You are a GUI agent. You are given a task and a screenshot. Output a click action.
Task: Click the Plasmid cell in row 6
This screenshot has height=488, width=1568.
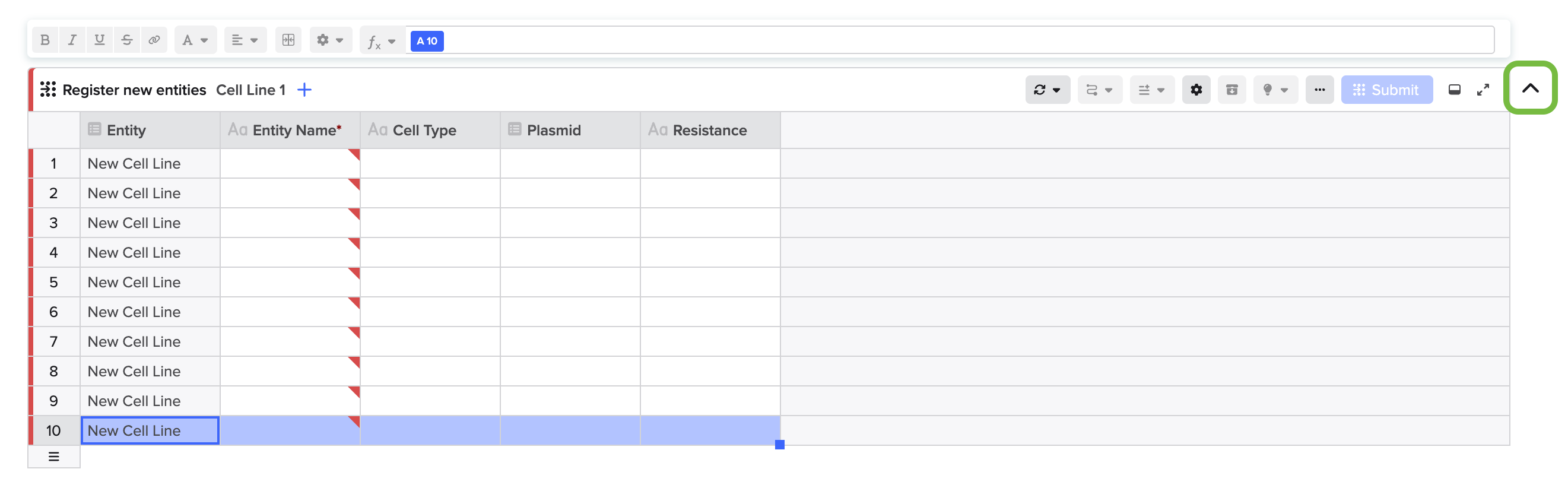(x=570, y=311)
